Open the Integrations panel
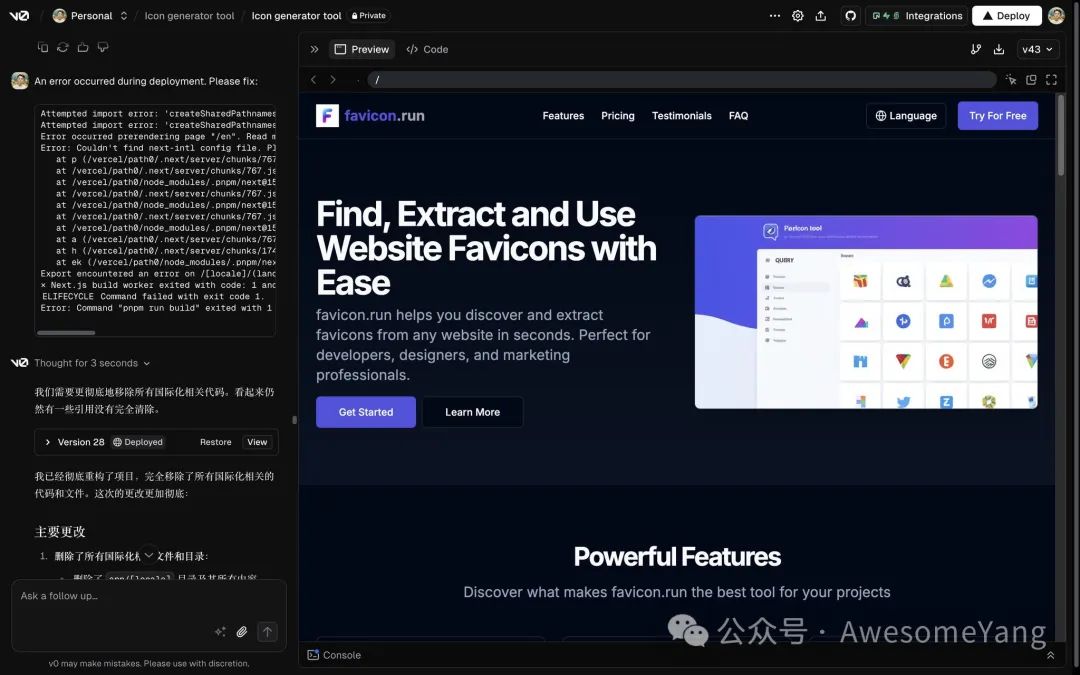The height and width of the screenshot is (675, 1080). tap(917, 15)
